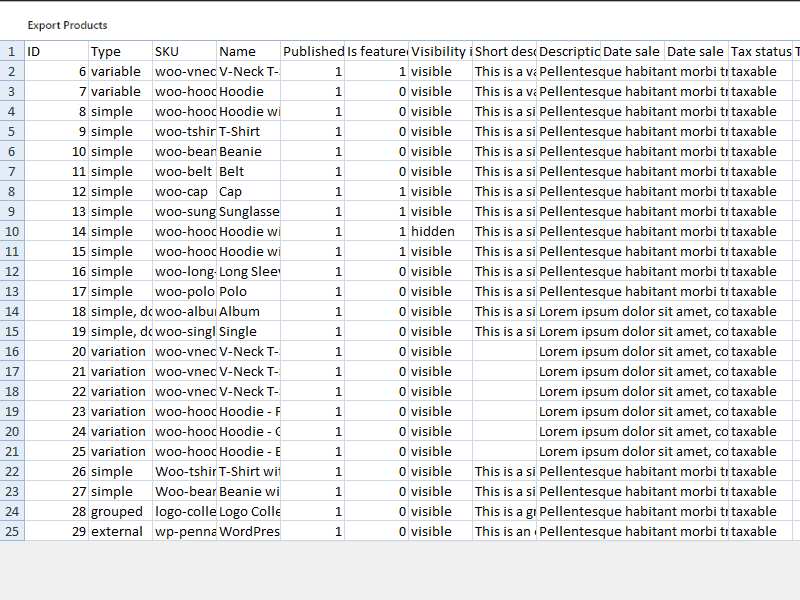Click row header number 25
The height and width of the screenshot is (600, 800).
(x=12, y=531)
